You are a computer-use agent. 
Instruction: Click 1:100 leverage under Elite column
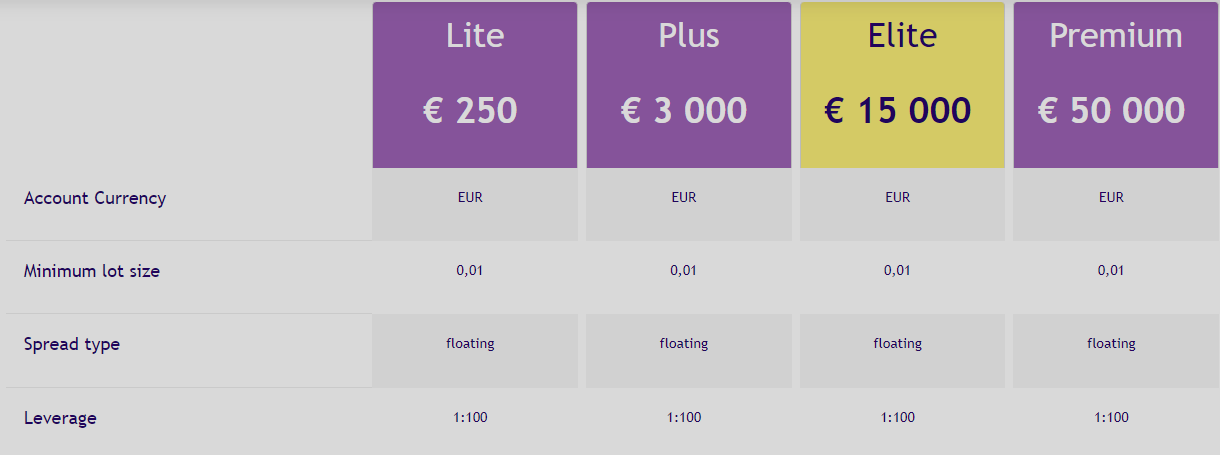click(898, 417)
